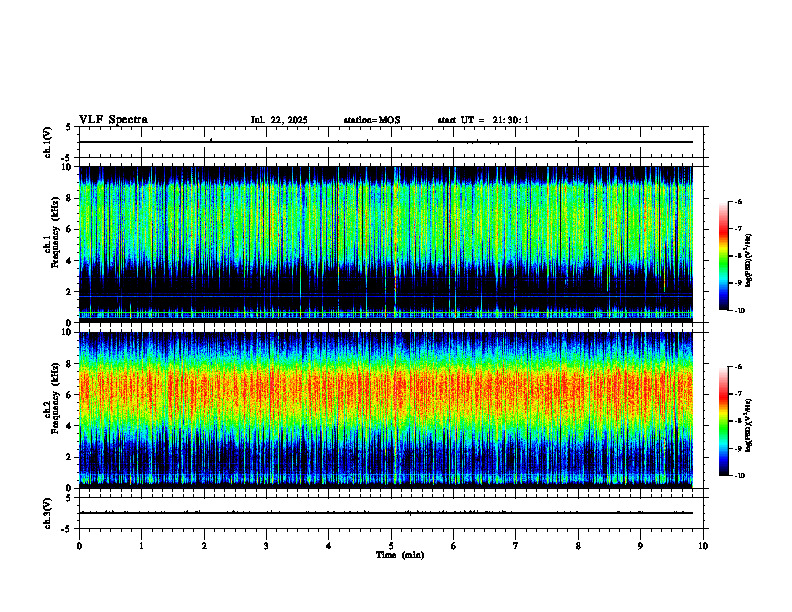Screen dimensions: 792x612
Task: Click time axis tick label "3"
Action: tap(266, 546)
